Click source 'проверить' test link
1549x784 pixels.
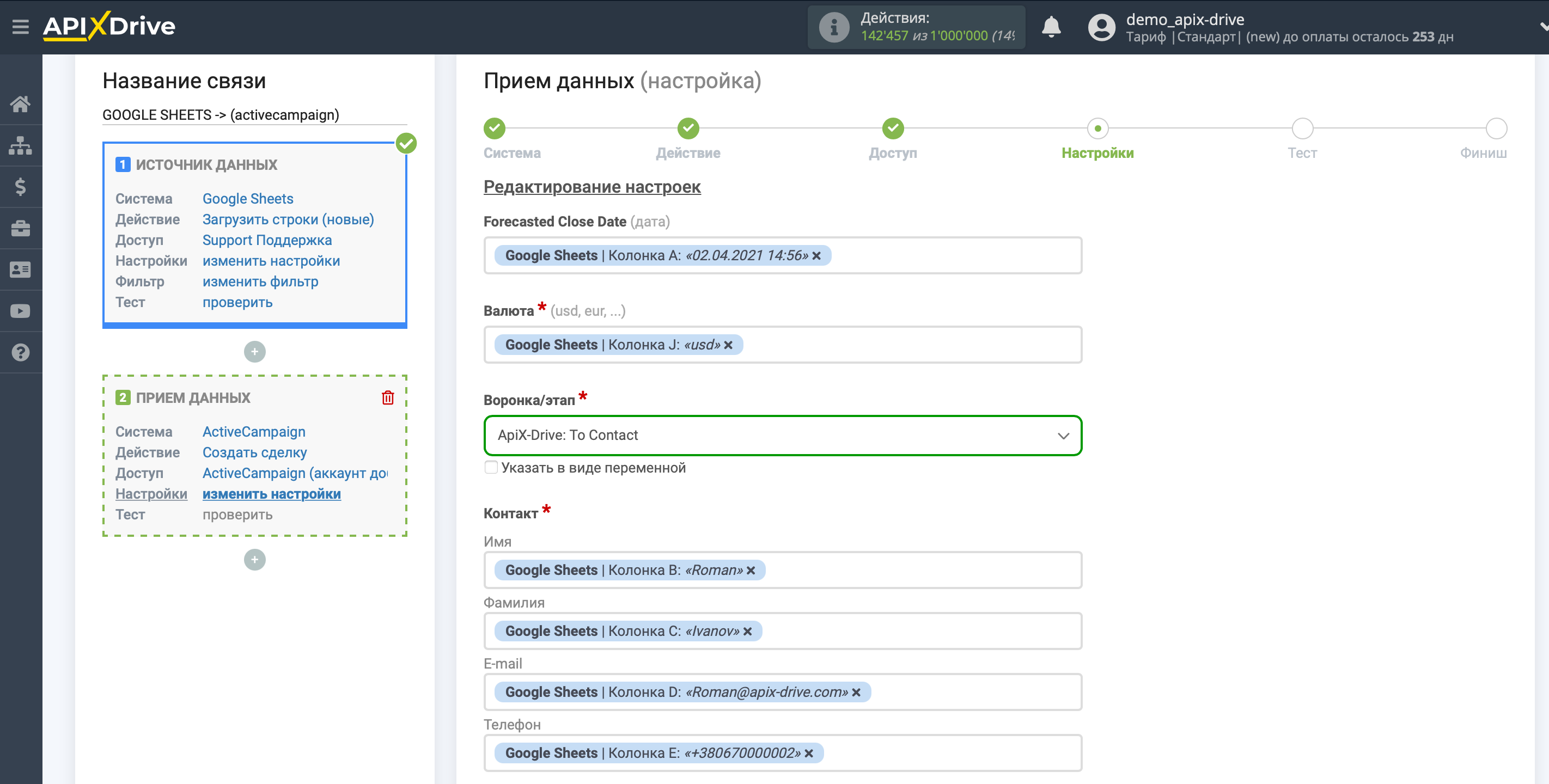tap(237, 302)
